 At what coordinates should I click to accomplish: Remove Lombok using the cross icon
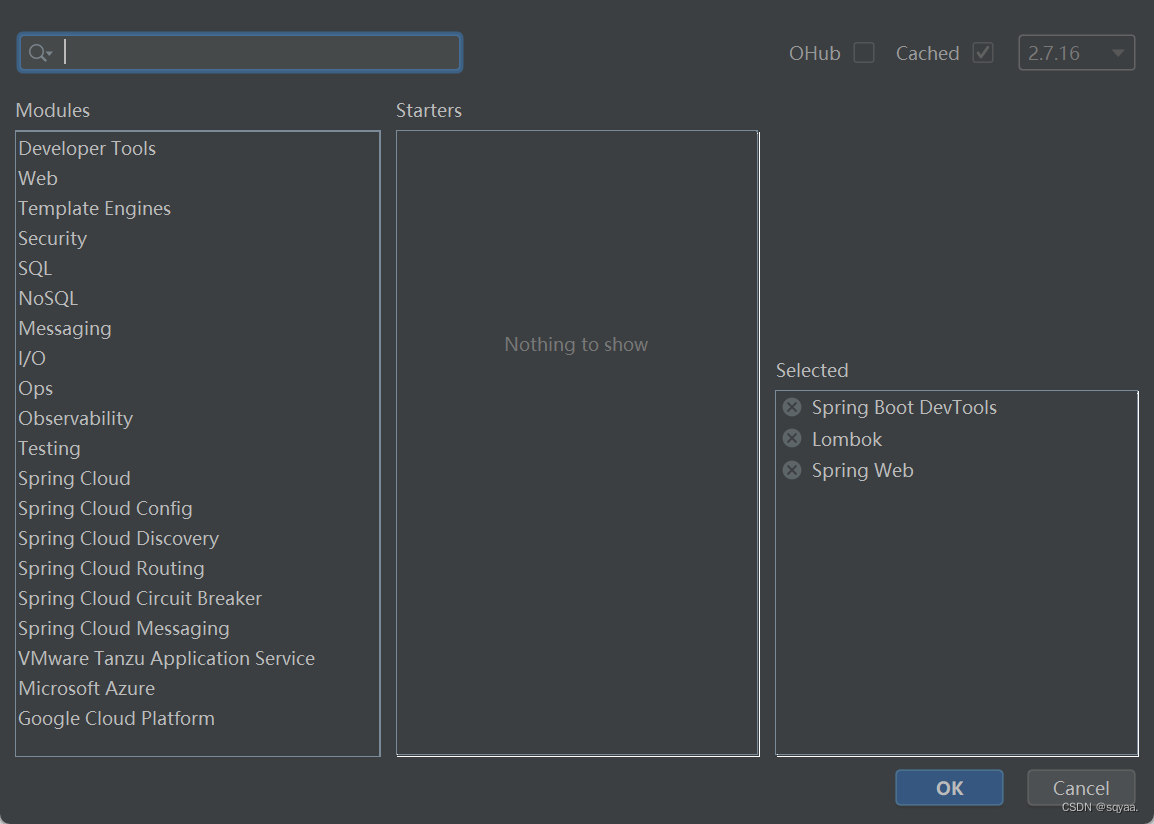pyautogui.click(x=791, y=438)
